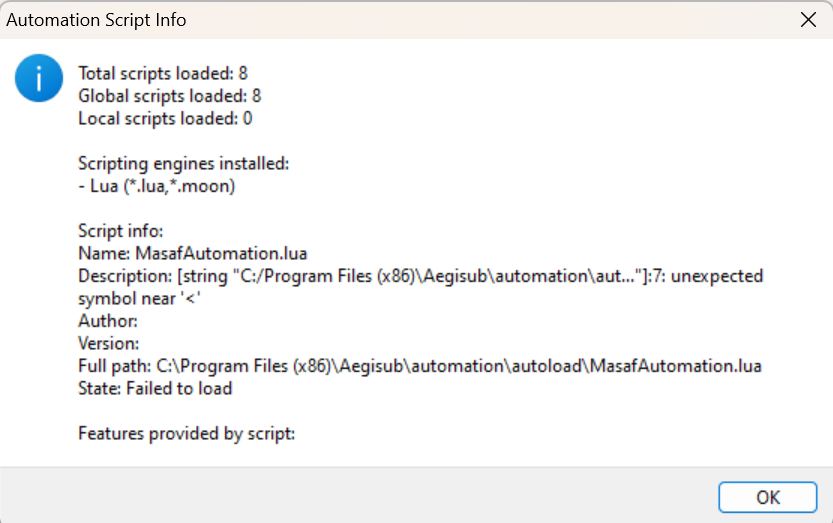Click the blue information icon
This screenshot has width=833, height=523.
click(x=39, y=78)
